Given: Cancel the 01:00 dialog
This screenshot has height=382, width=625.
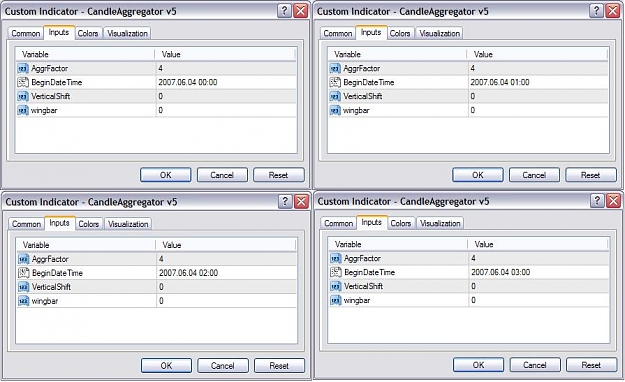Looking at the screenshot, I should coord(534,175).
